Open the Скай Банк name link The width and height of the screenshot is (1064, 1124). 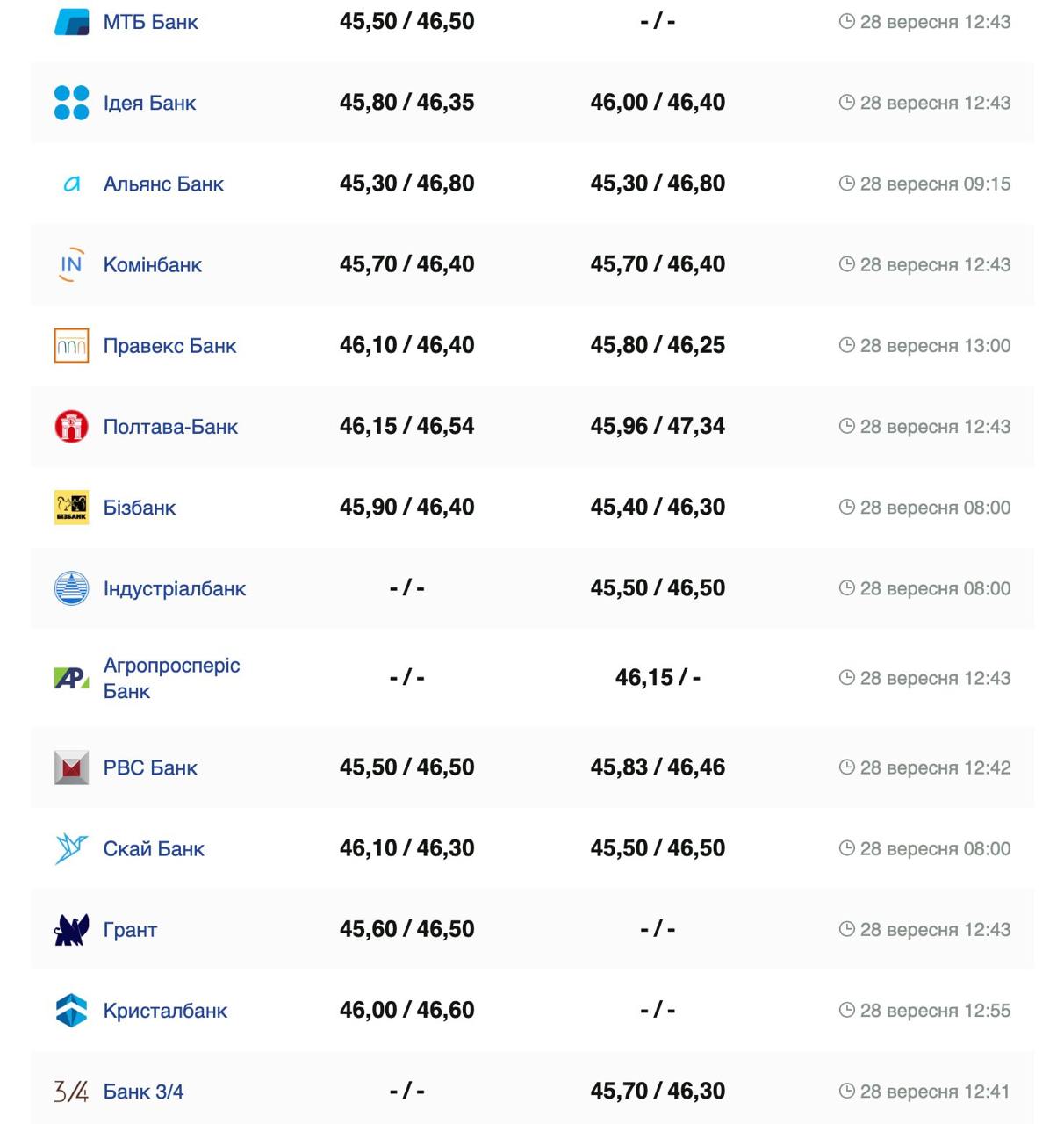tap(154, 848)
